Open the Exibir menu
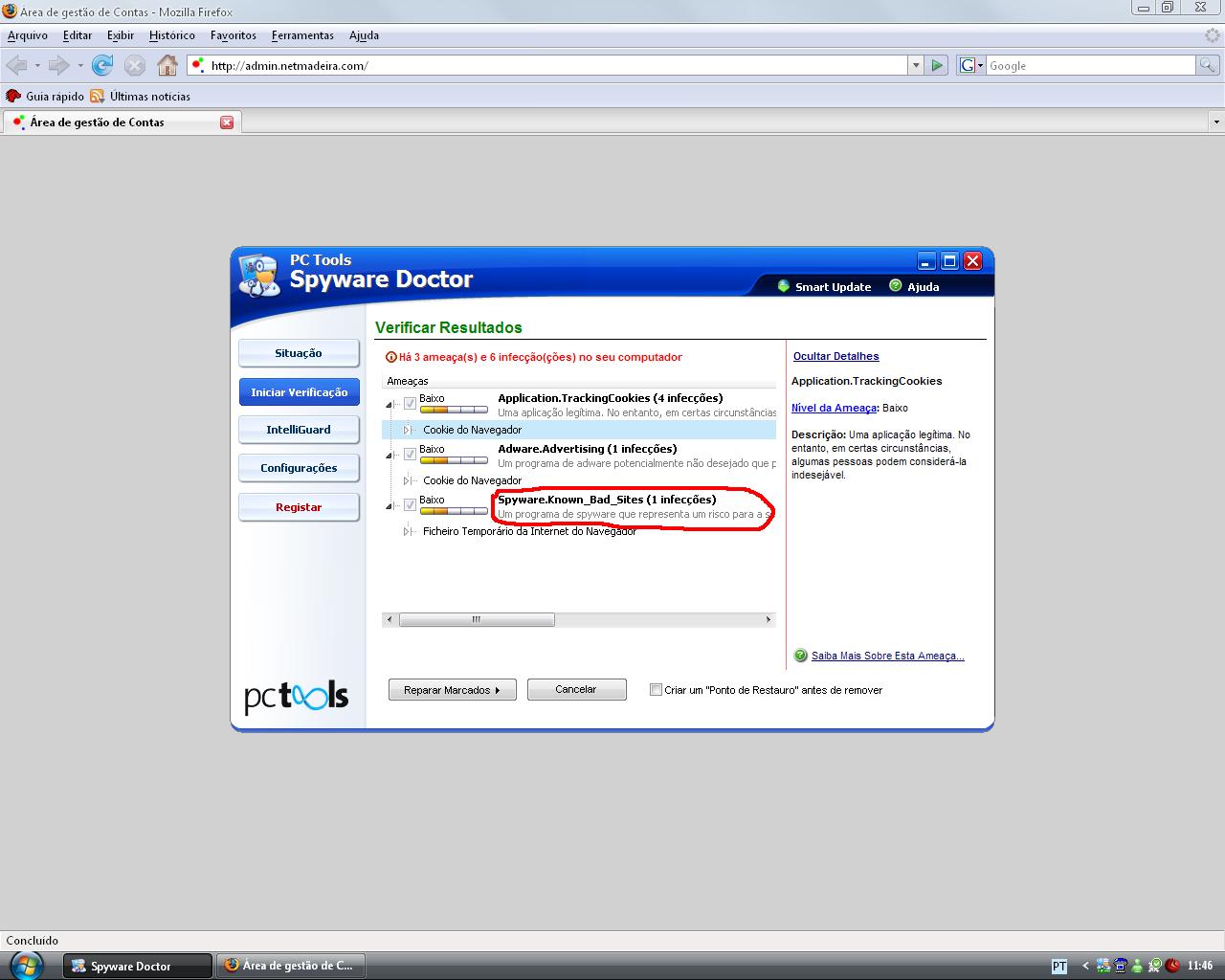Image resolution: width=1225 pixels, height=980 pixels. pos(121,35)
